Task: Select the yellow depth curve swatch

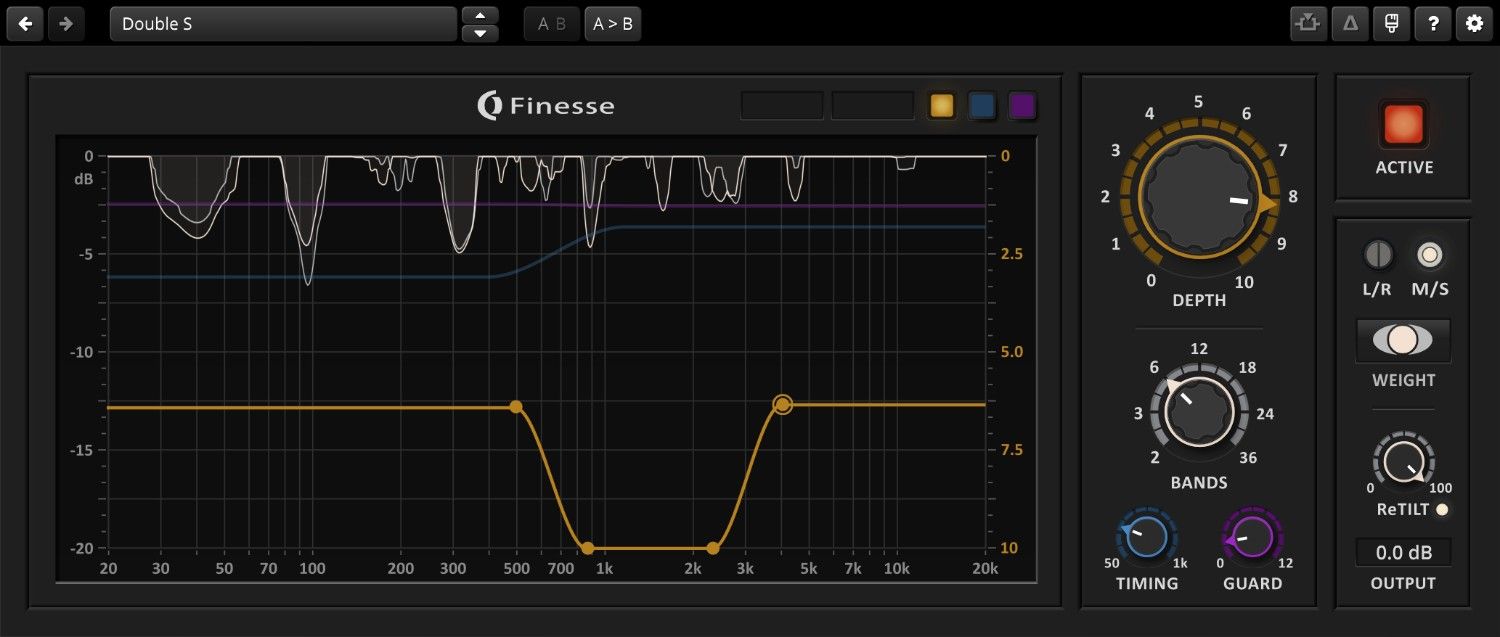Action: coord(941,106)
